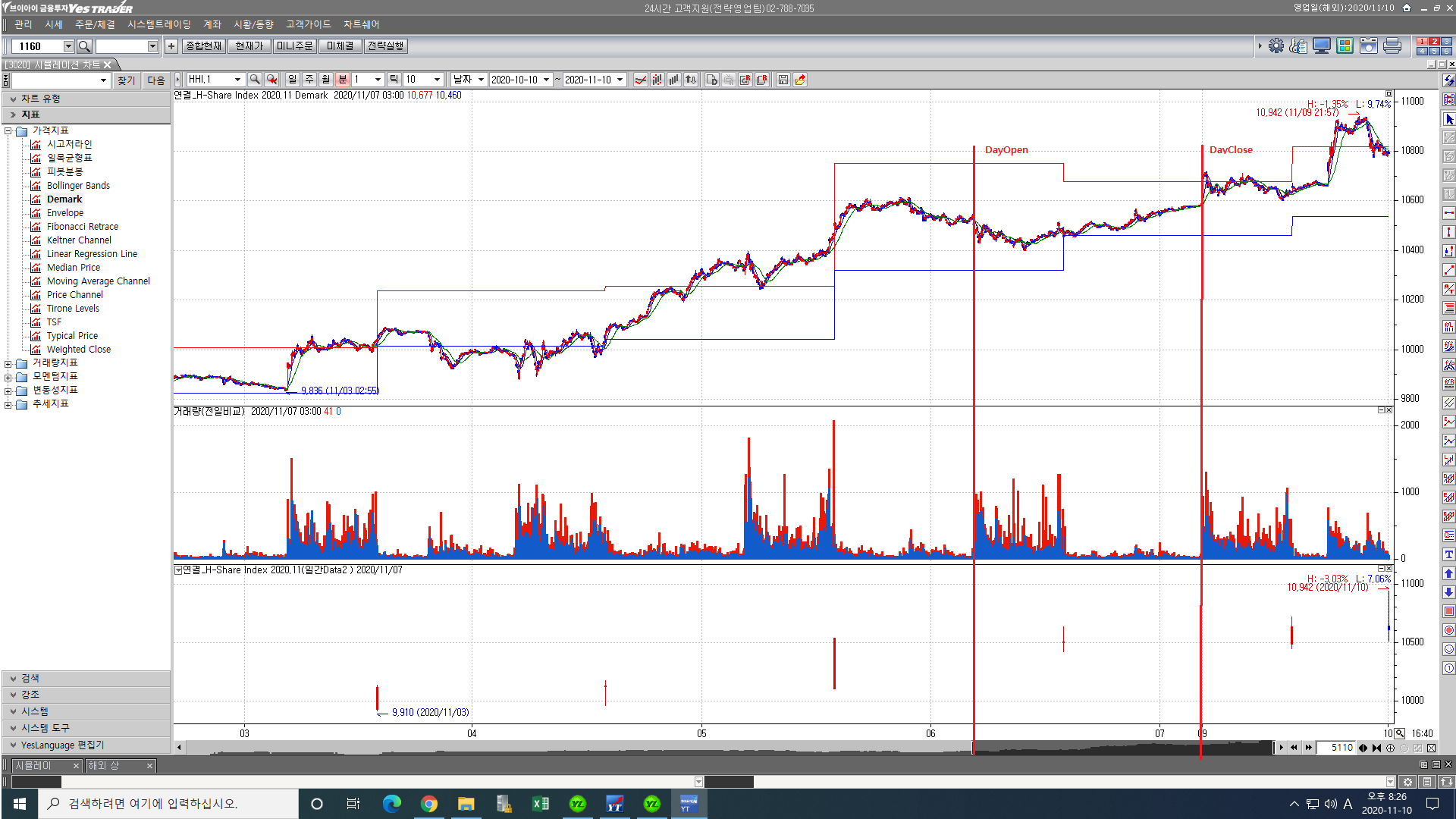Open the HHI,1 symbol dropdown
Image resolution: width=1456 pixels, height=819 pixels.
point(237,80)
